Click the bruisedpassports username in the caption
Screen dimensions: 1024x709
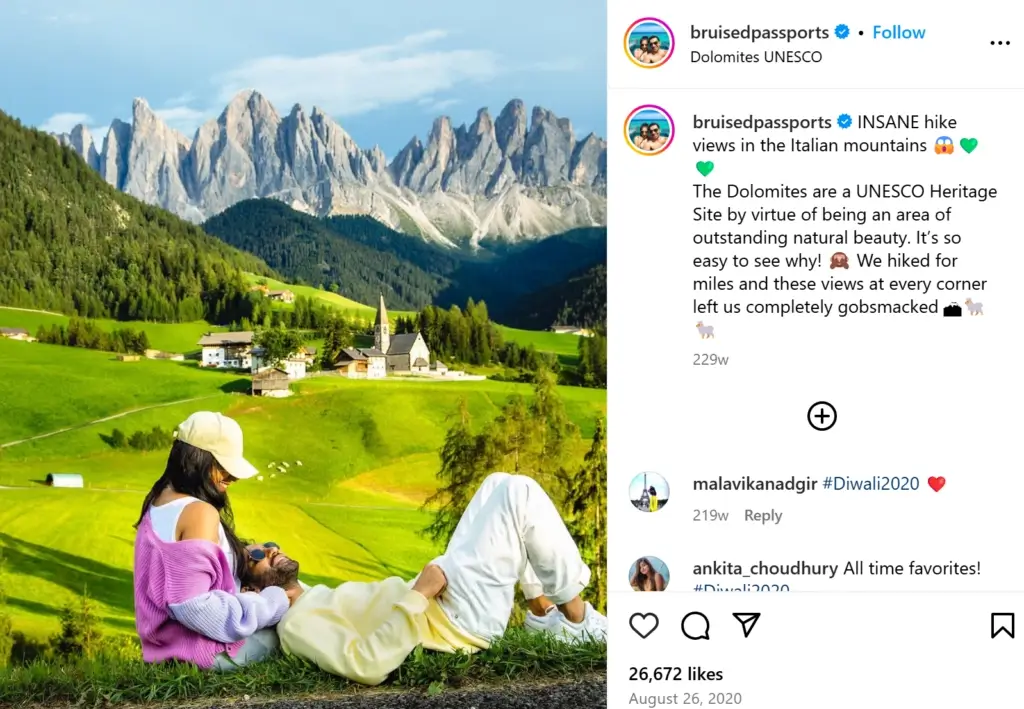tap(761, 122)
